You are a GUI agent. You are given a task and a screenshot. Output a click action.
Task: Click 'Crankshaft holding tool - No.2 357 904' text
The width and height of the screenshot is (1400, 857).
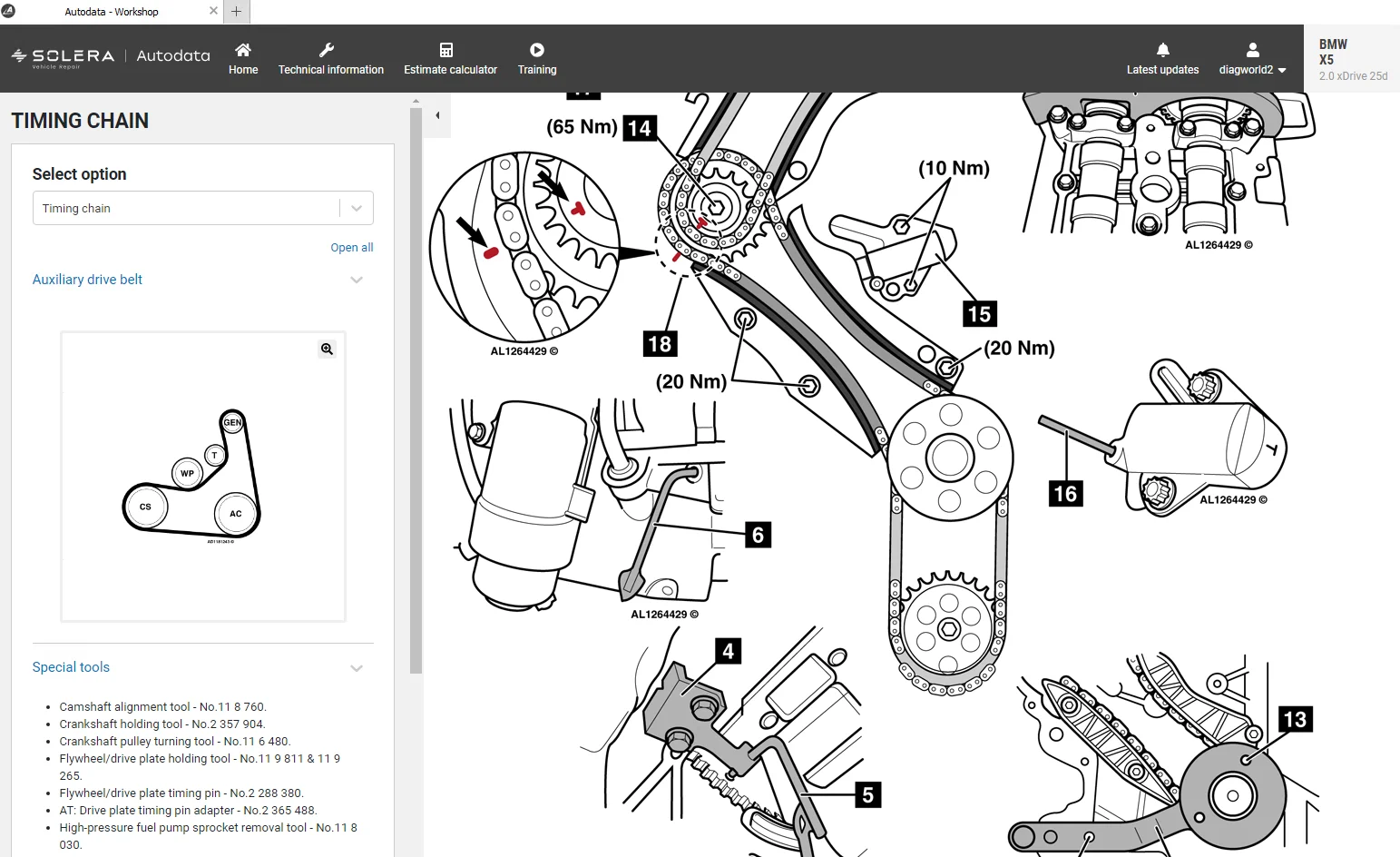tap(162, 724)
